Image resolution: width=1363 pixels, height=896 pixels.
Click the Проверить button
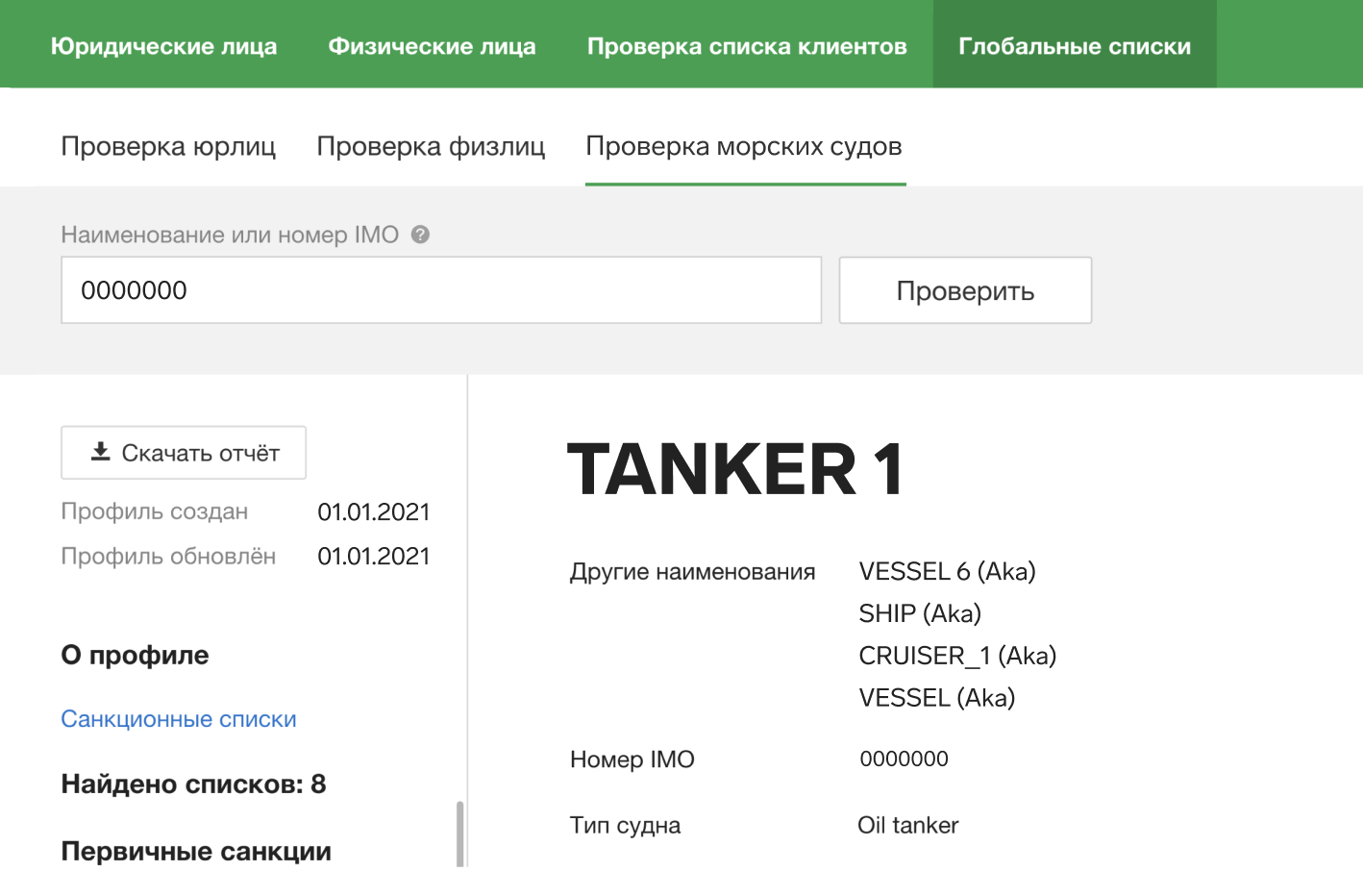click(x=965, y=290)
